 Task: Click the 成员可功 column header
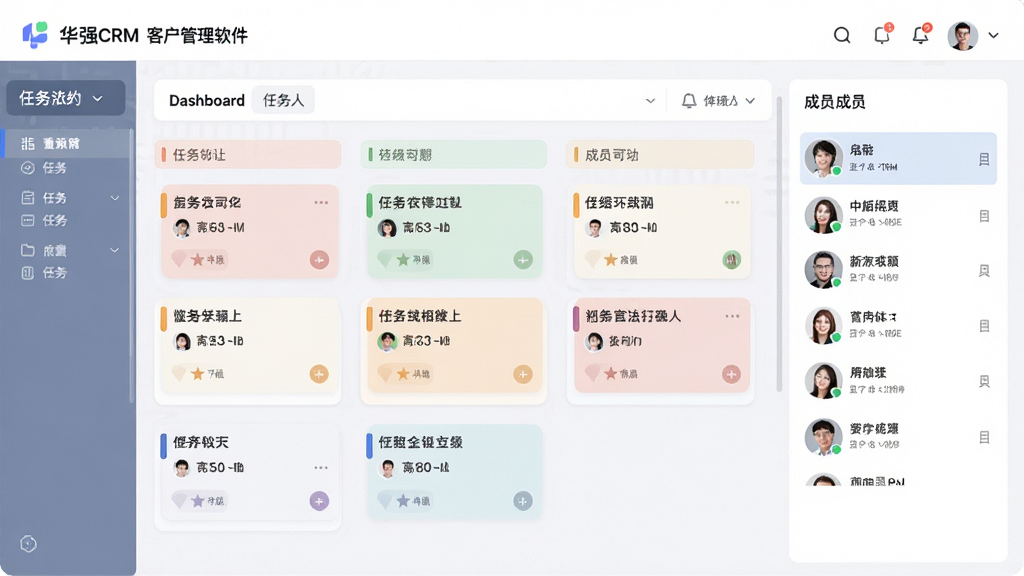(660, 155)
